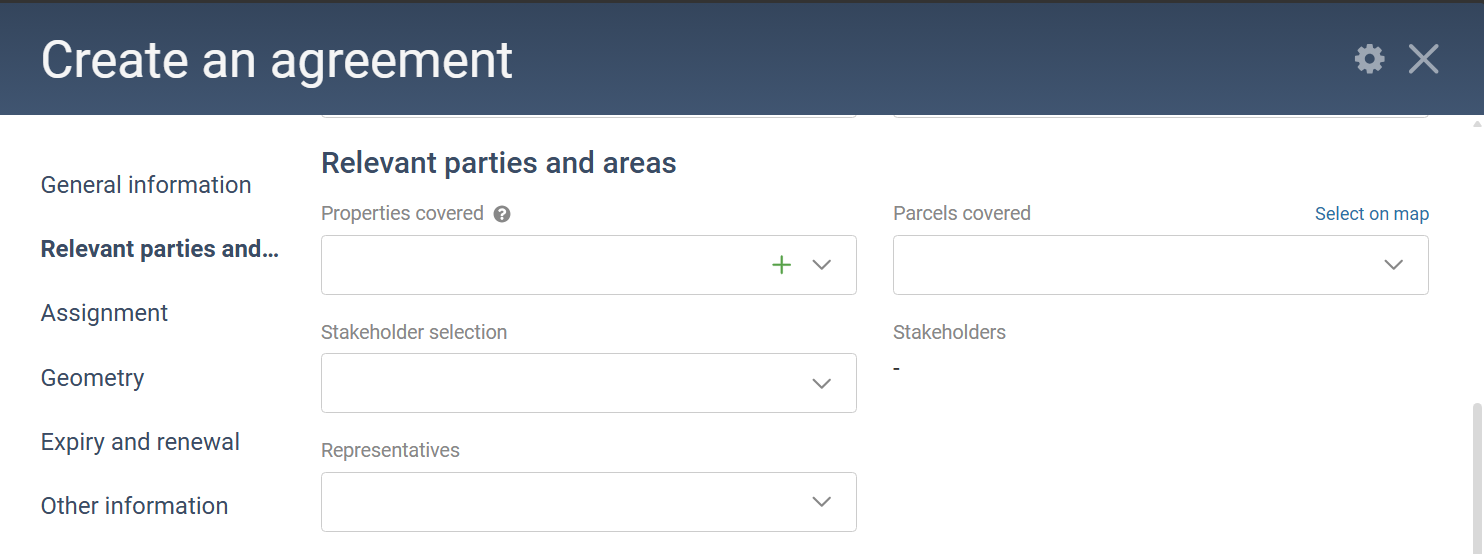Viewport: 1484px width, 554px height.
Task: Click inside the Parcels covered field
Action: click(1160, 265)
